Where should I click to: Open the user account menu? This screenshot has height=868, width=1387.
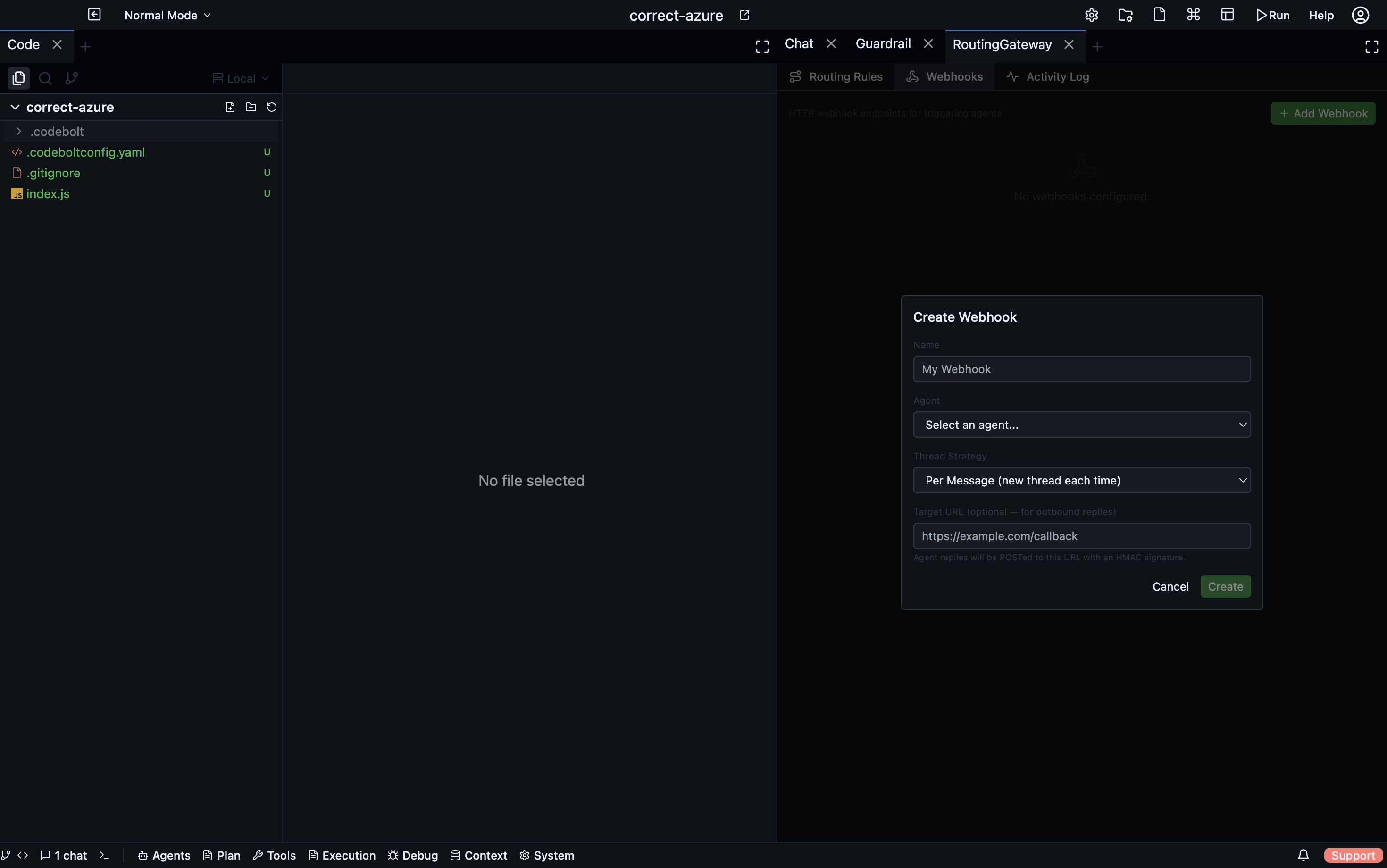pyautogui.click(x=1360, y=14)
